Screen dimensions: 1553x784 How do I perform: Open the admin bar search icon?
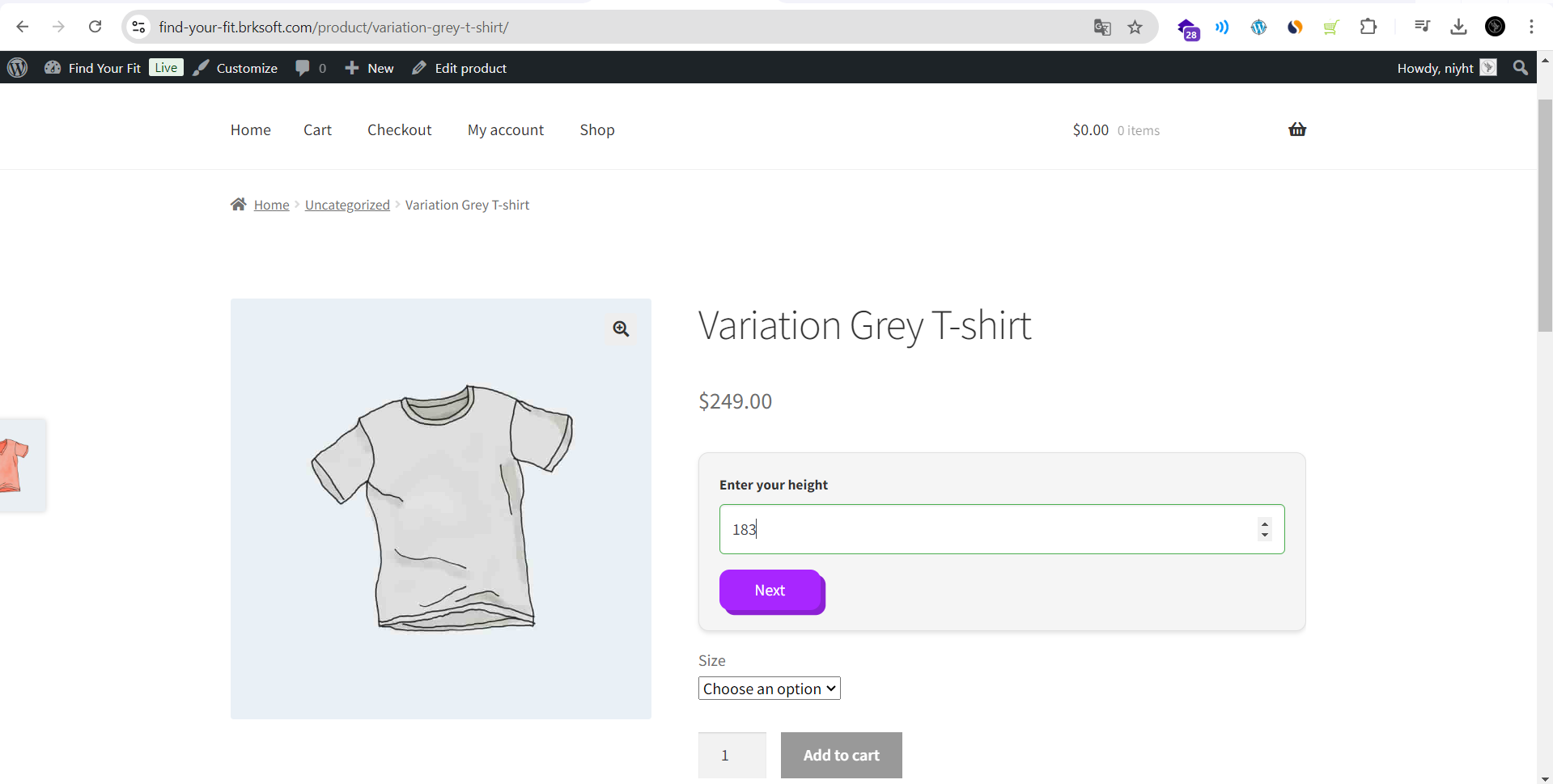[1521, 68]
